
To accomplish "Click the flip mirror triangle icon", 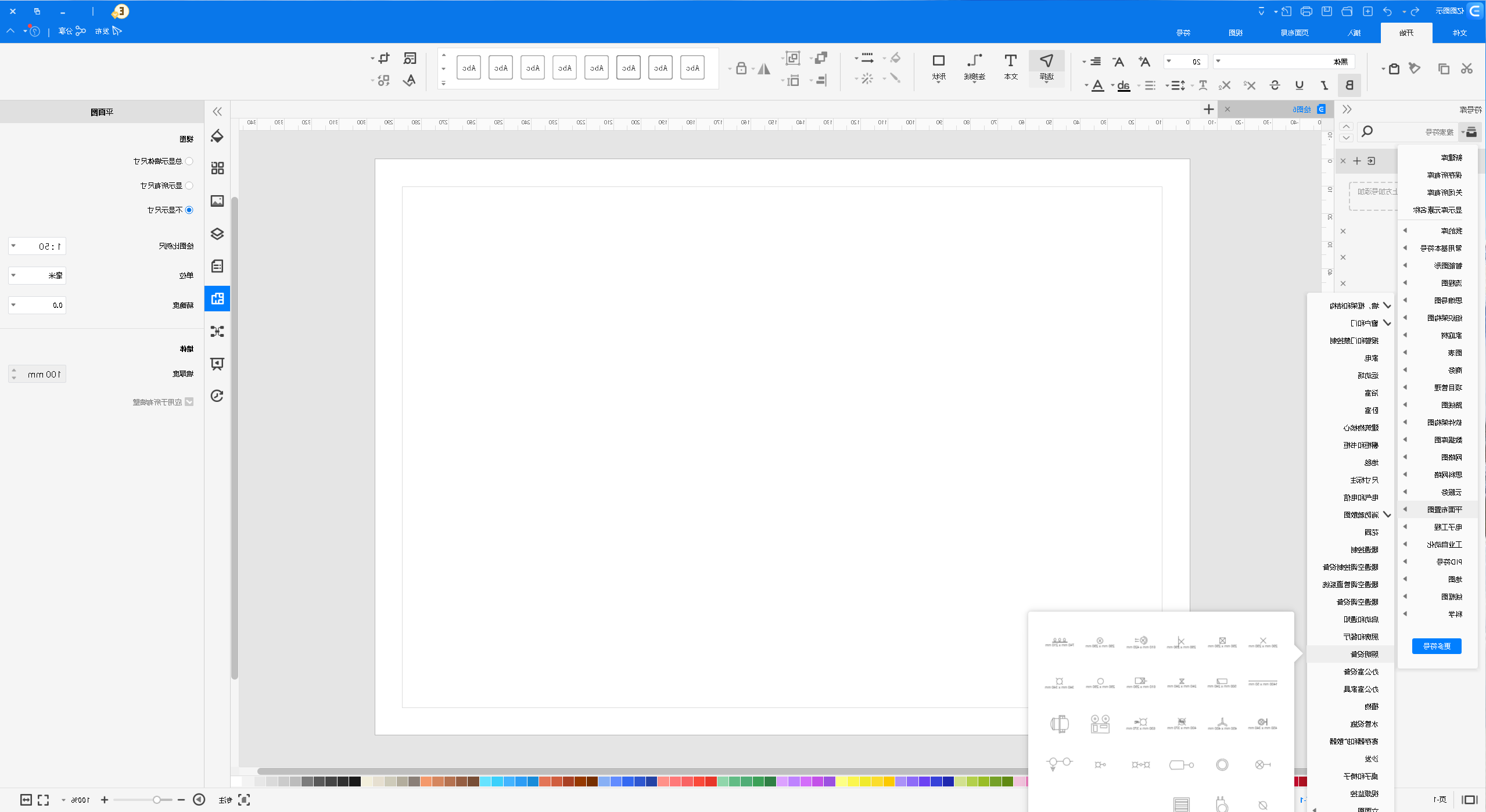I will pyautogui.click(x=764, y=69).
